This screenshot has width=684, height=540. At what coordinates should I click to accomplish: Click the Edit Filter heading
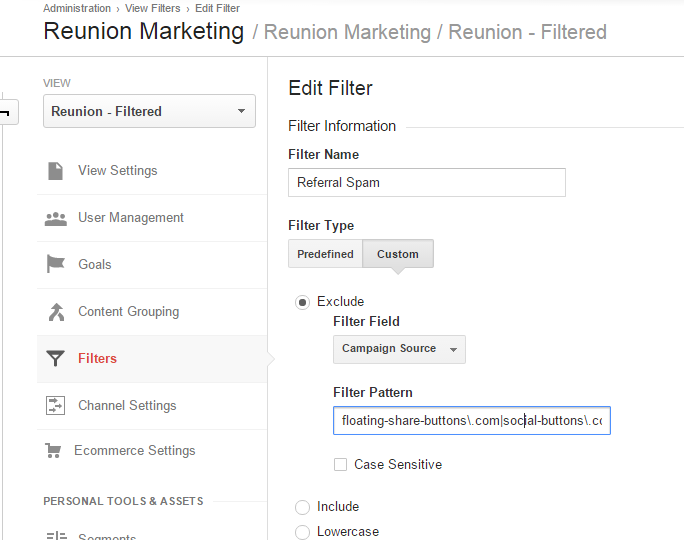pyautogui.click(x=330, y=88)
